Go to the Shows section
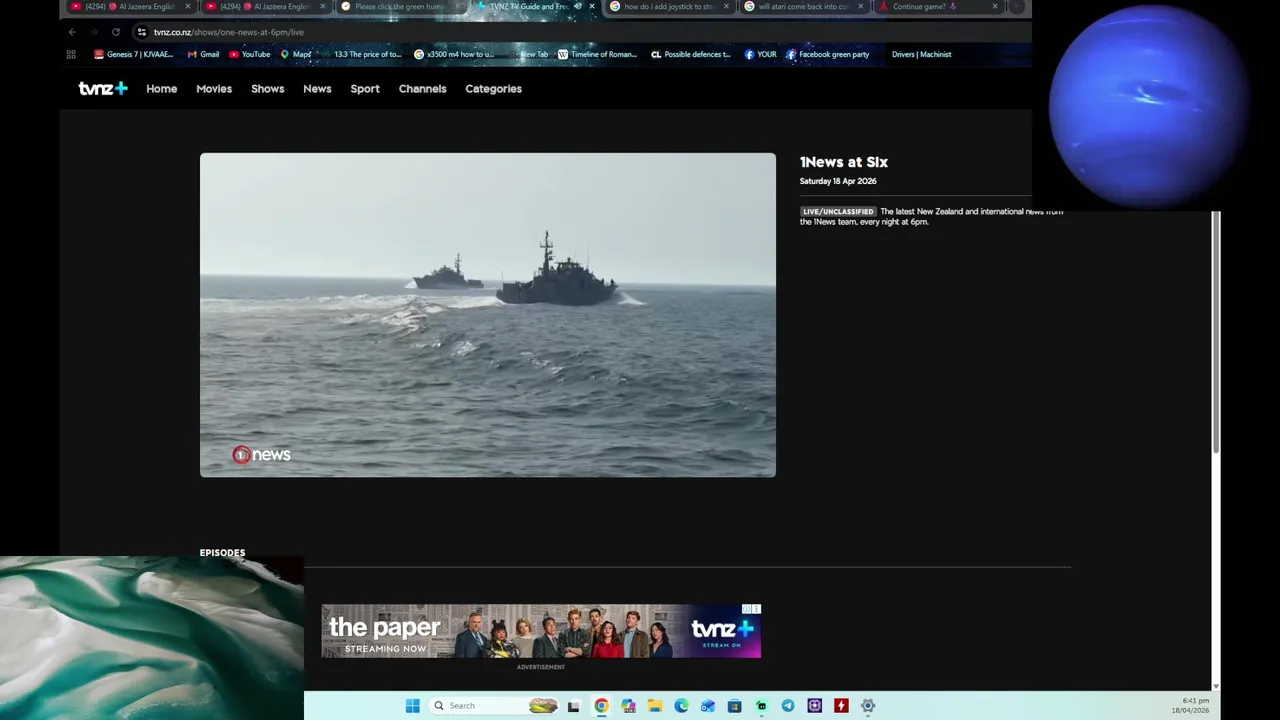The height and width of the screenshot is (720, 1280). 267,89
